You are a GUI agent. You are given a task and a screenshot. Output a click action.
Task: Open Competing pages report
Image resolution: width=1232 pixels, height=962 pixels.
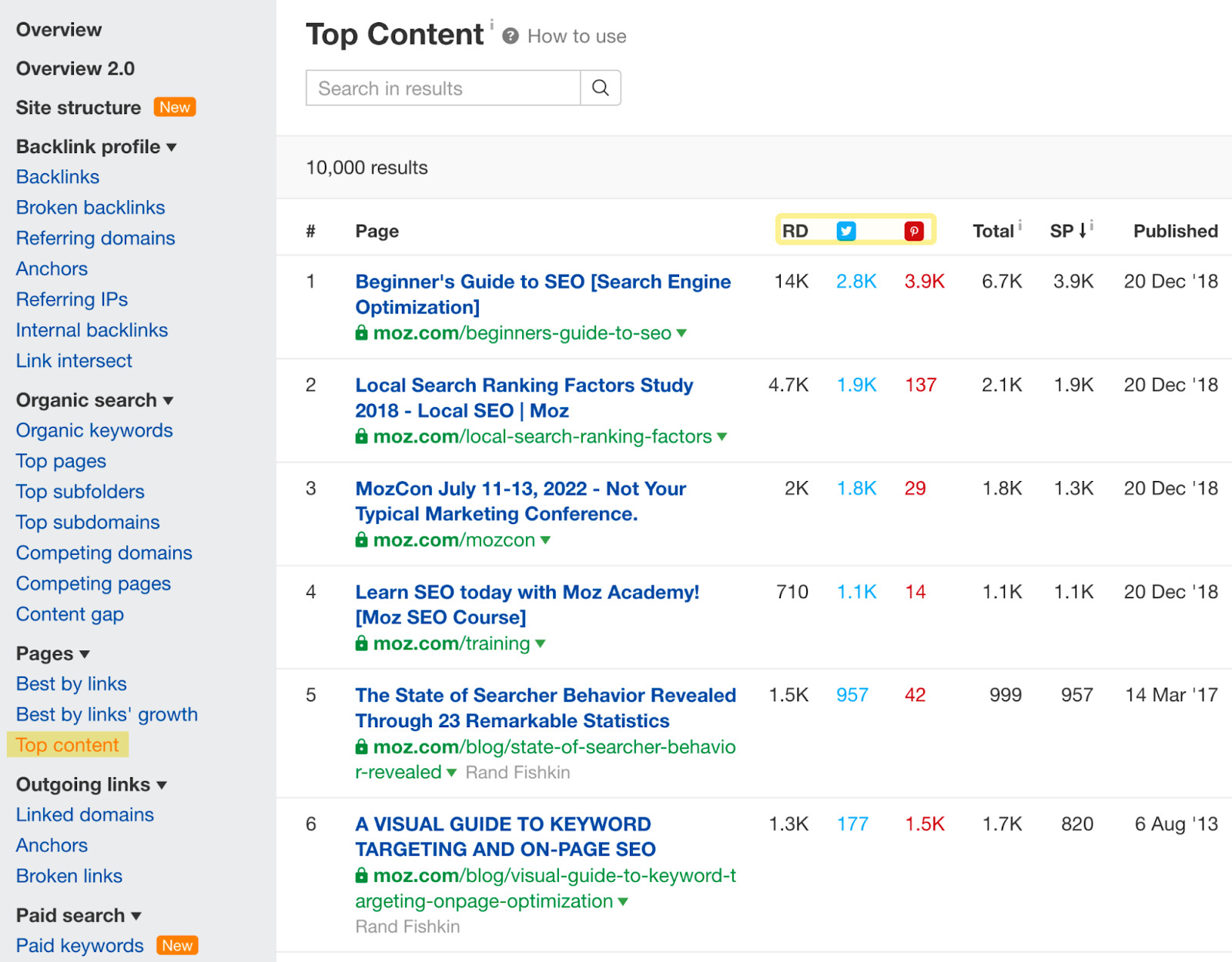[x=93, y=584]
